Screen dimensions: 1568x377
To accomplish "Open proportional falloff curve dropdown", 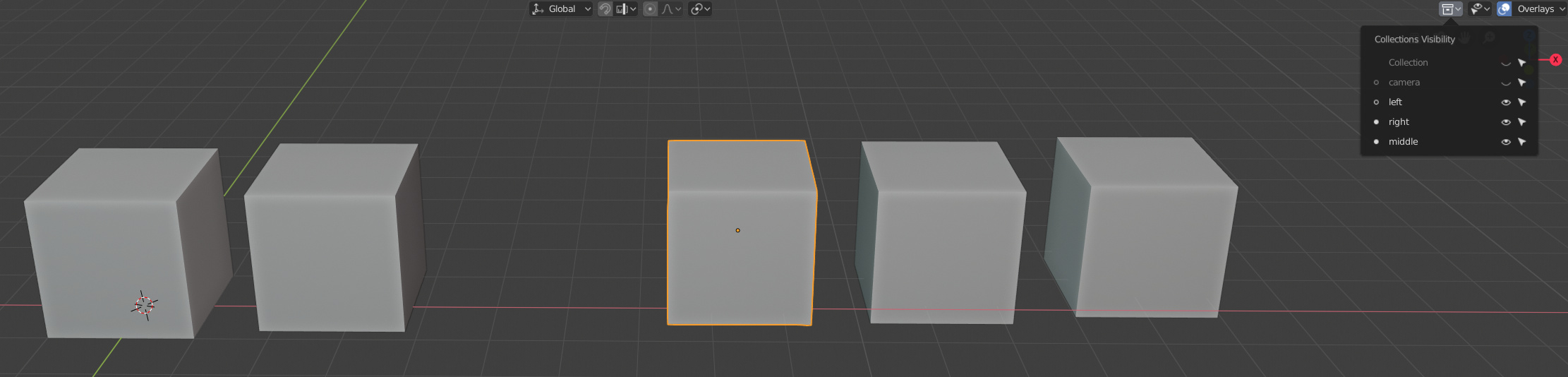I will (671, 8).
